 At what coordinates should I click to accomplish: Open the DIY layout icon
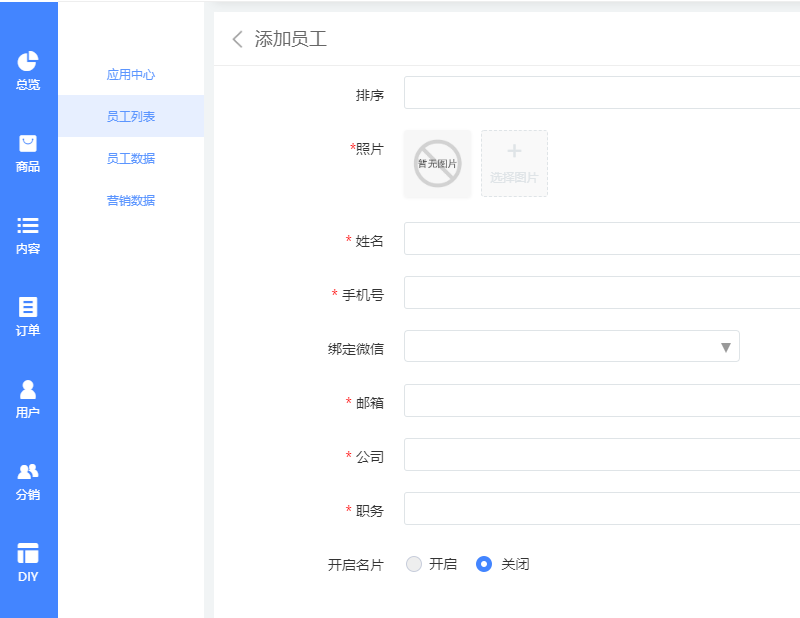click(28, 553)
